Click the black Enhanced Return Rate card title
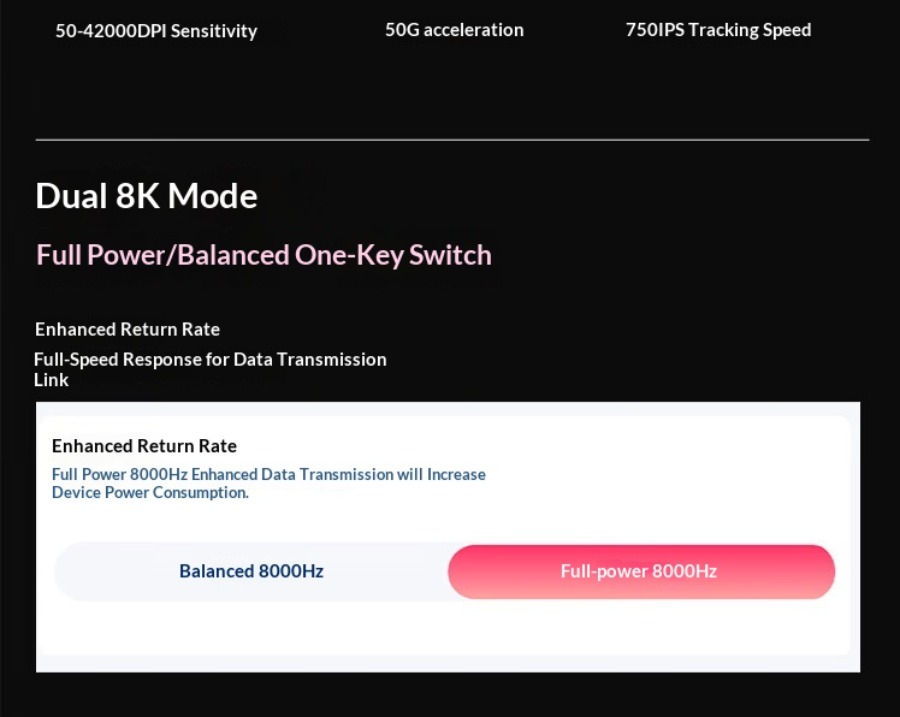This screenshot has height=717, width=900. point(144,446)
